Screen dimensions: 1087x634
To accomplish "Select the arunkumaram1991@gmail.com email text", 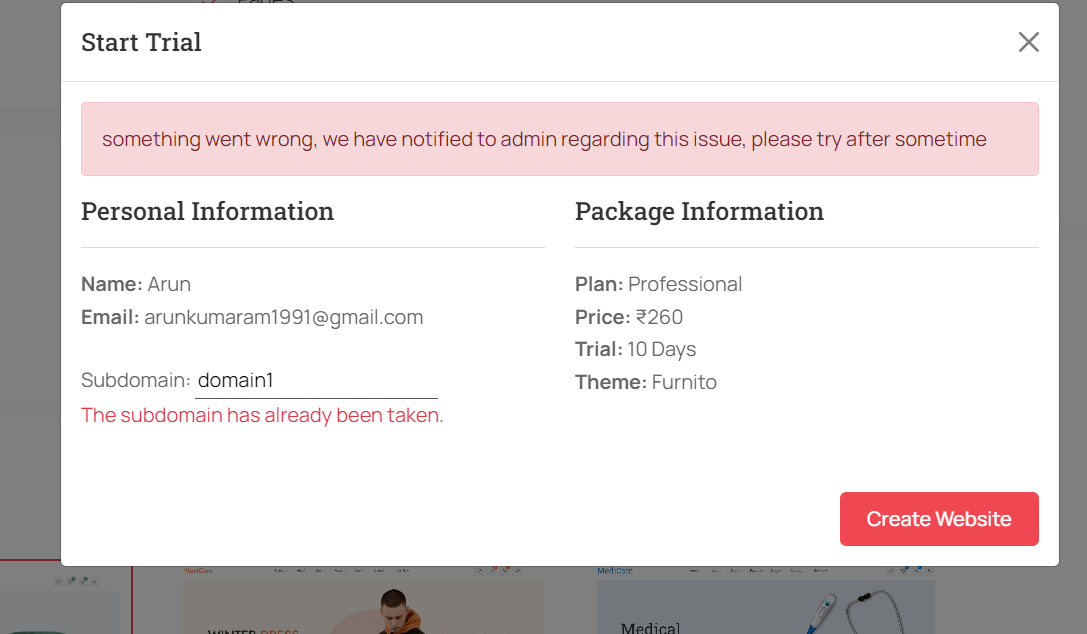I will pos(284,317).
